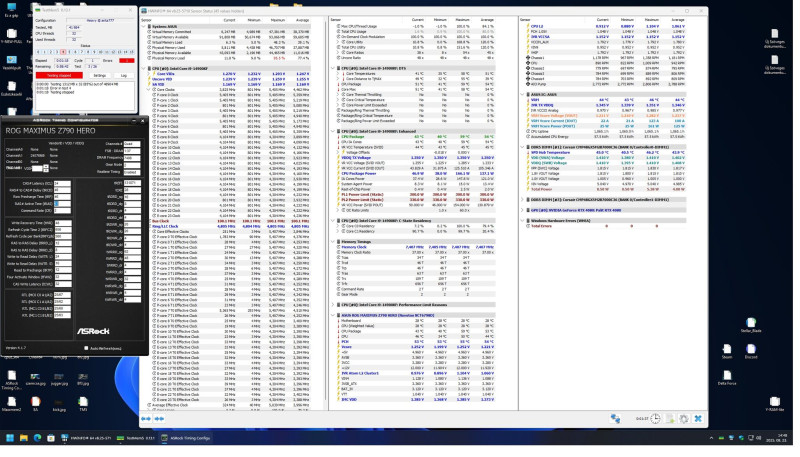Collapse the Windows Hardware Errors (WHEA) group
The width and height of the screenshot is (800, 457).
(x=522, y=221)
